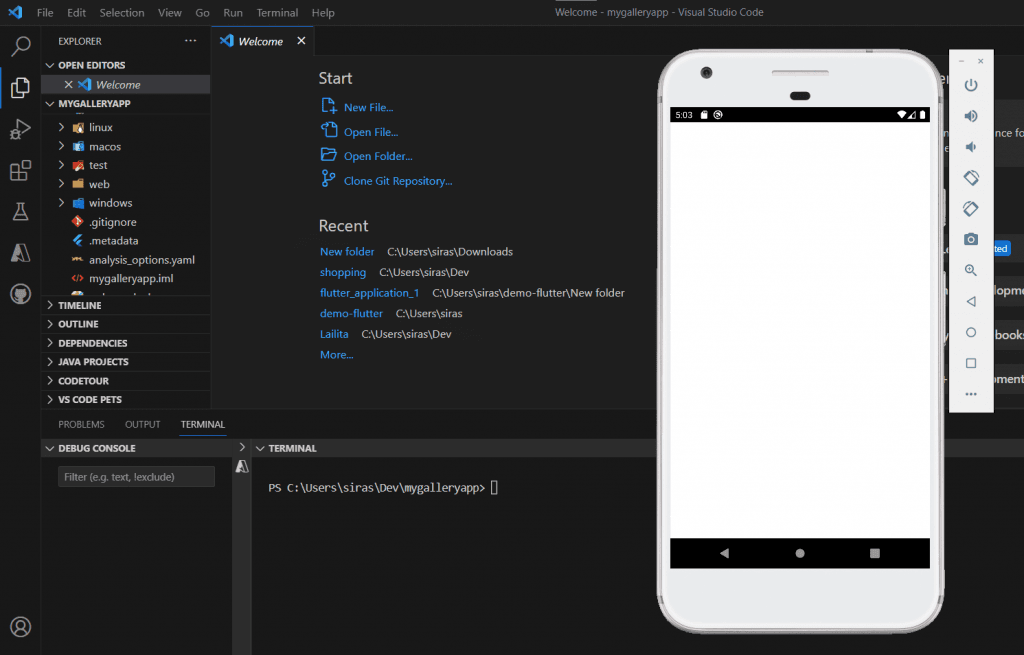The image size is (1024, 655).
Task: Open the Terminal menu
Action: click(x=277, y=12)
